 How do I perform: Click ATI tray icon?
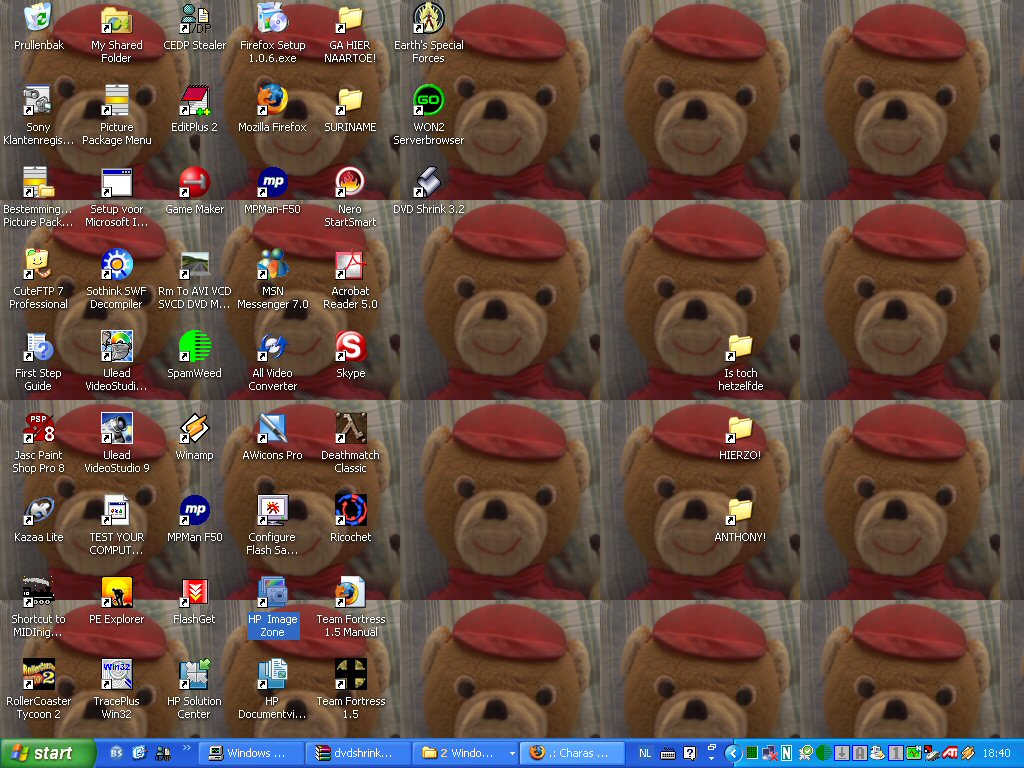pos(950,753)
